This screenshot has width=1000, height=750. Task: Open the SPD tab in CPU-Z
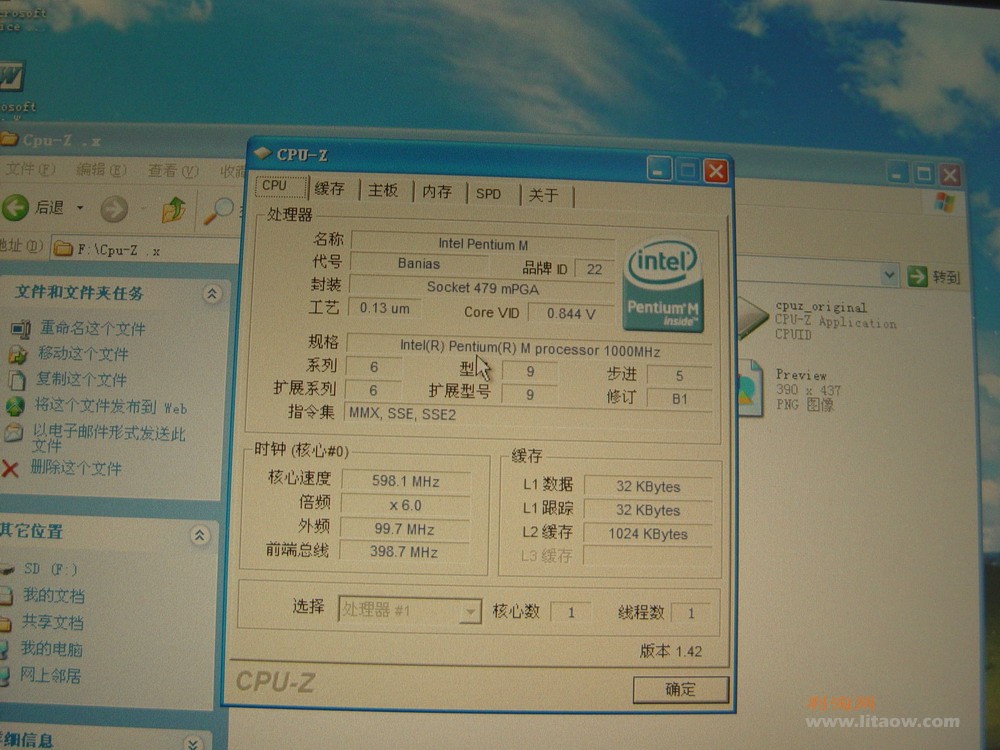(x=489, y=193)
